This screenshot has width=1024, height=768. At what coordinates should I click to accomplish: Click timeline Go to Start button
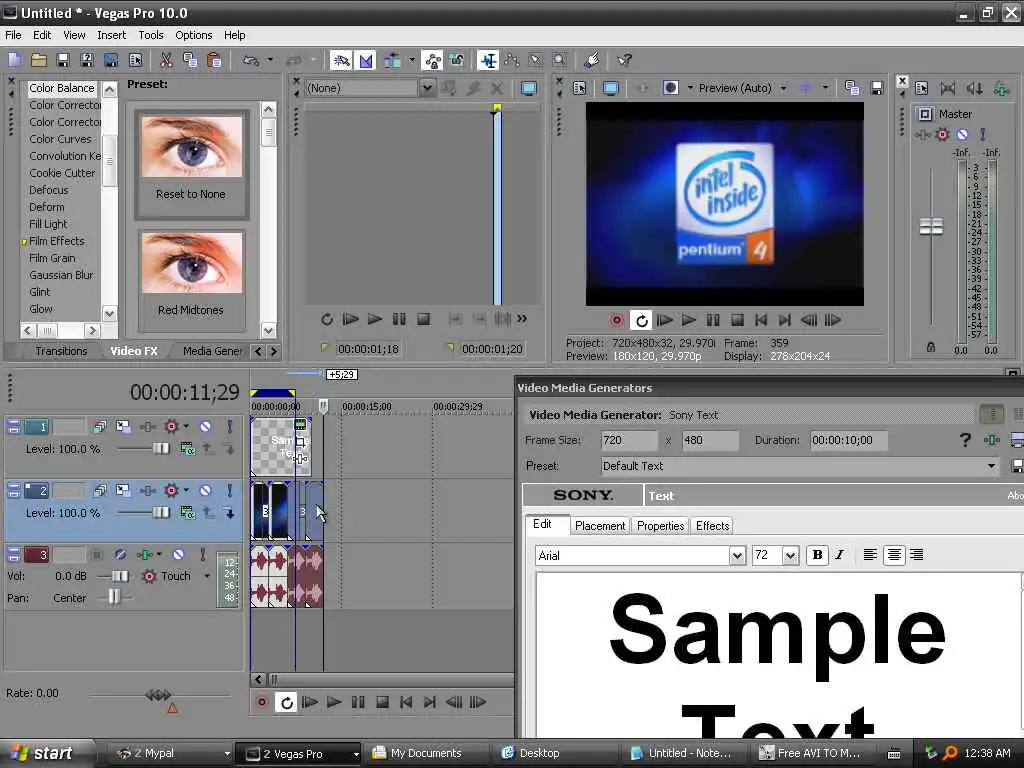(406, 702)
